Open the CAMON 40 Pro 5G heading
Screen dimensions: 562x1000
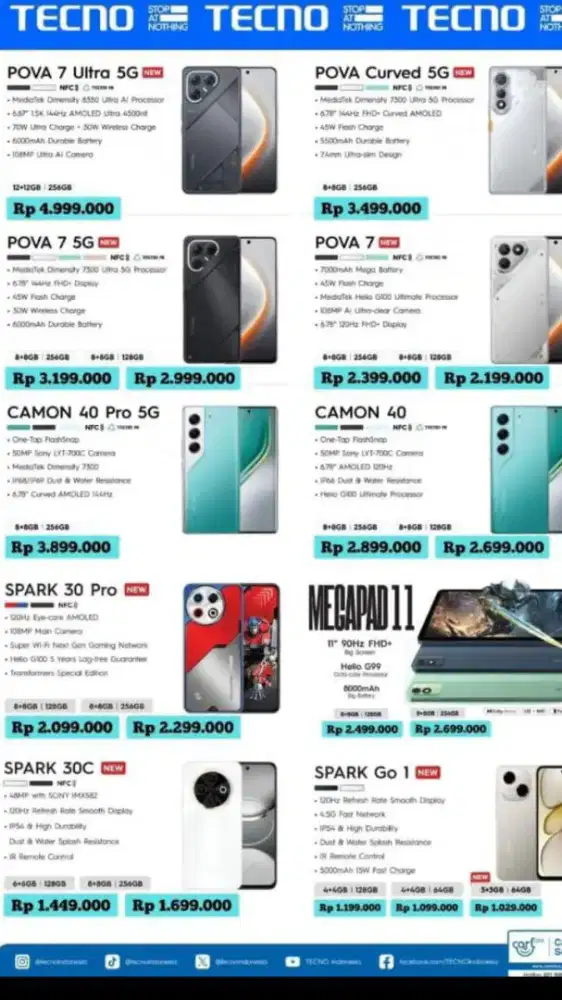[x=84, y=413]
